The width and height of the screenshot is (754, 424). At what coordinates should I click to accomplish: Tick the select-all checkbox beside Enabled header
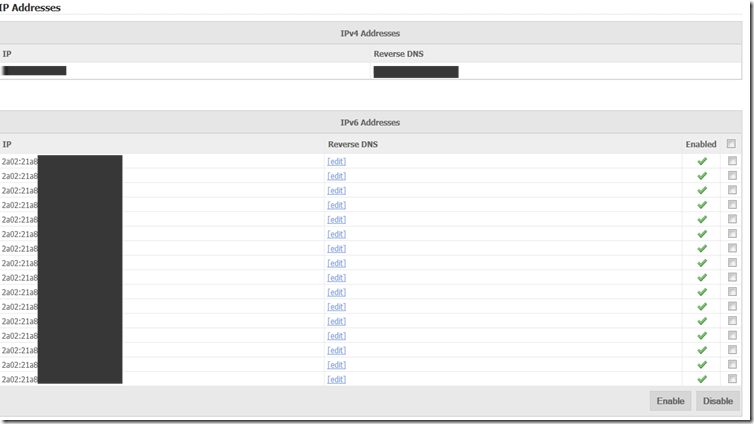click(x=731, y=144)
